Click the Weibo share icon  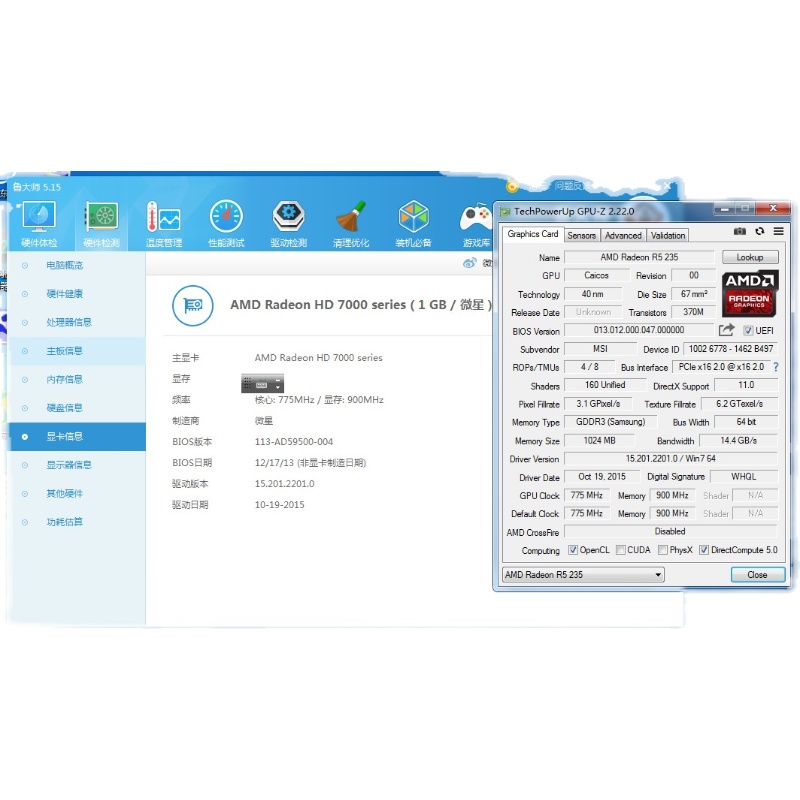469,263
